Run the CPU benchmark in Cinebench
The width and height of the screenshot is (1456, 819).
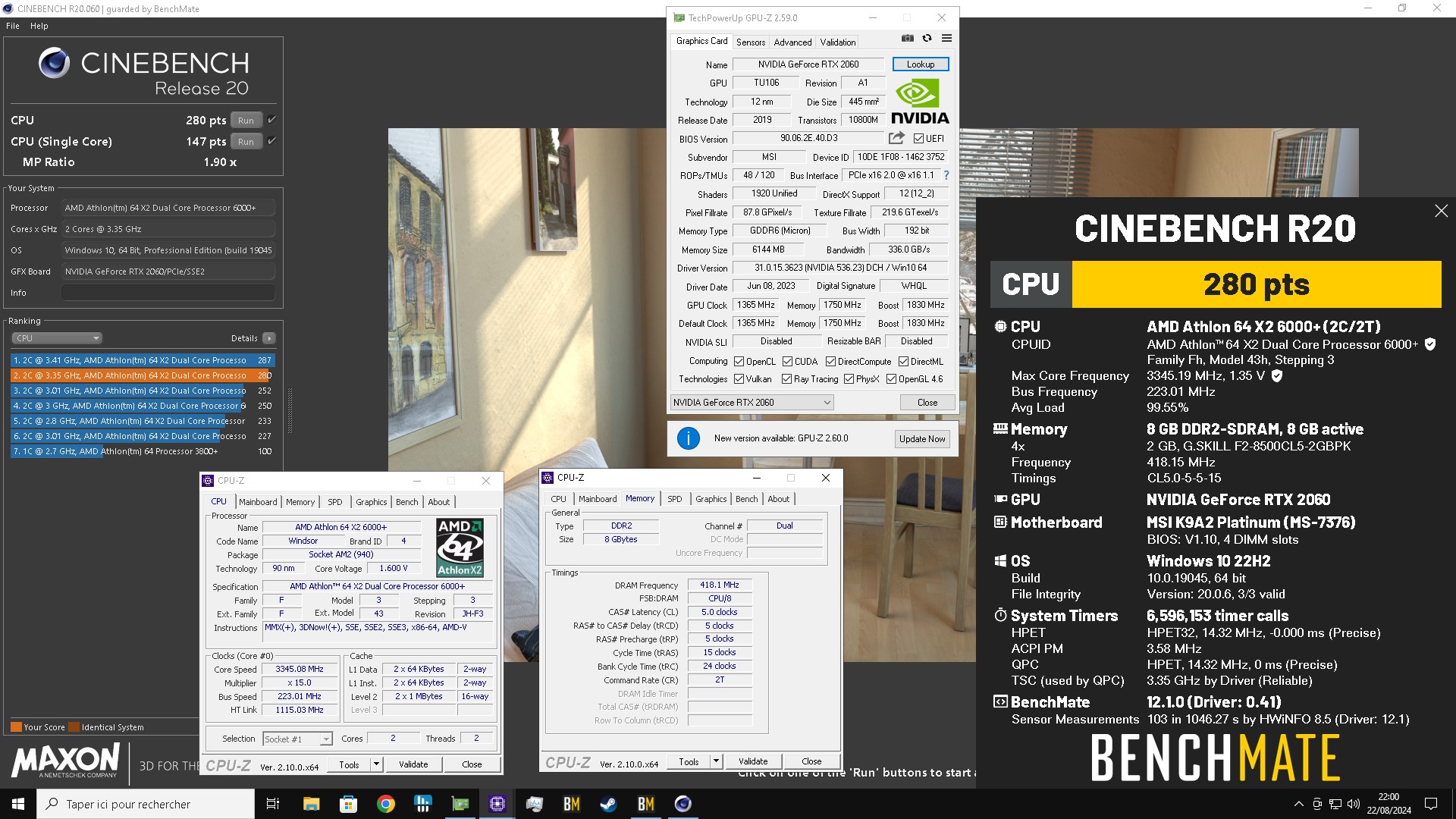point(246,120)
